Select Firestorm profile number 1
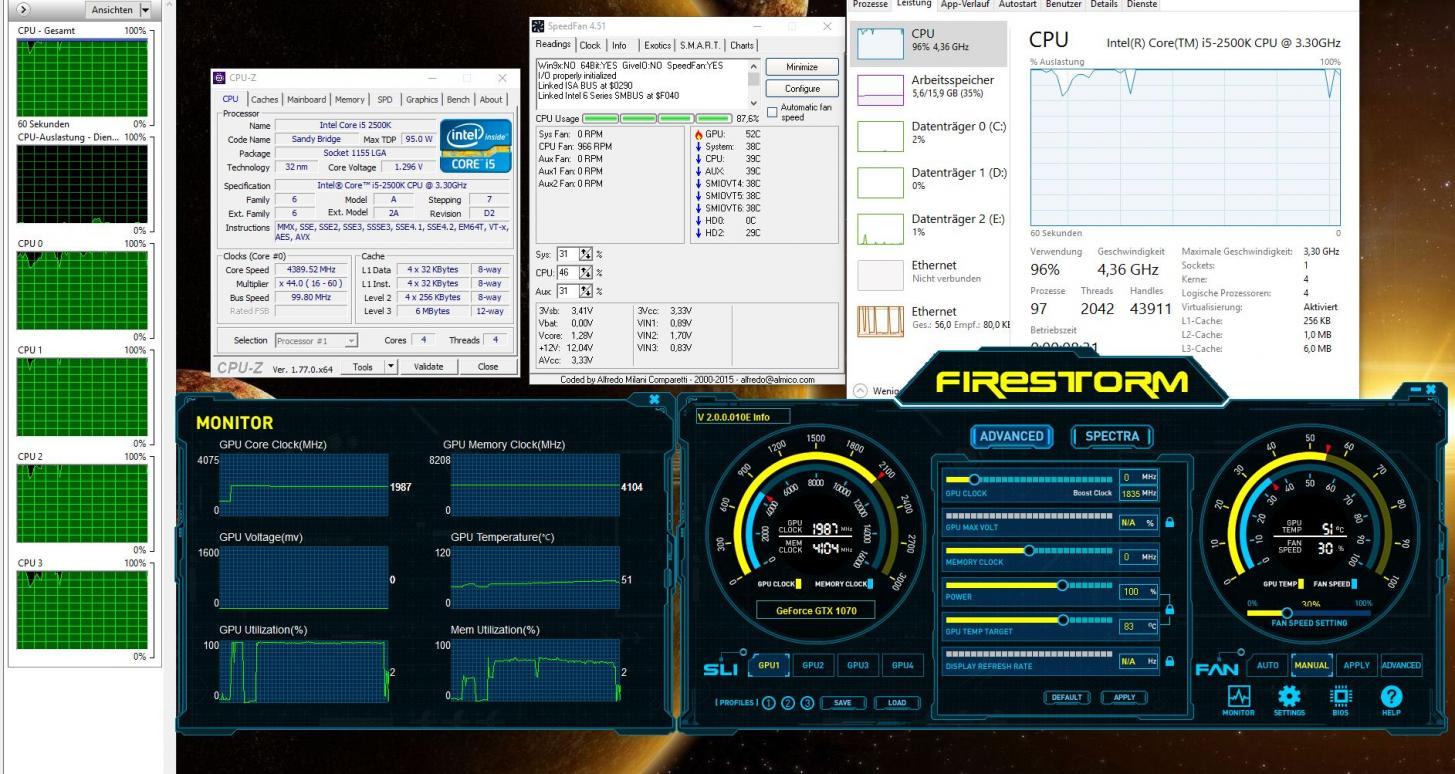Screen dimensions: 1455x774 [x=768, y=703]
